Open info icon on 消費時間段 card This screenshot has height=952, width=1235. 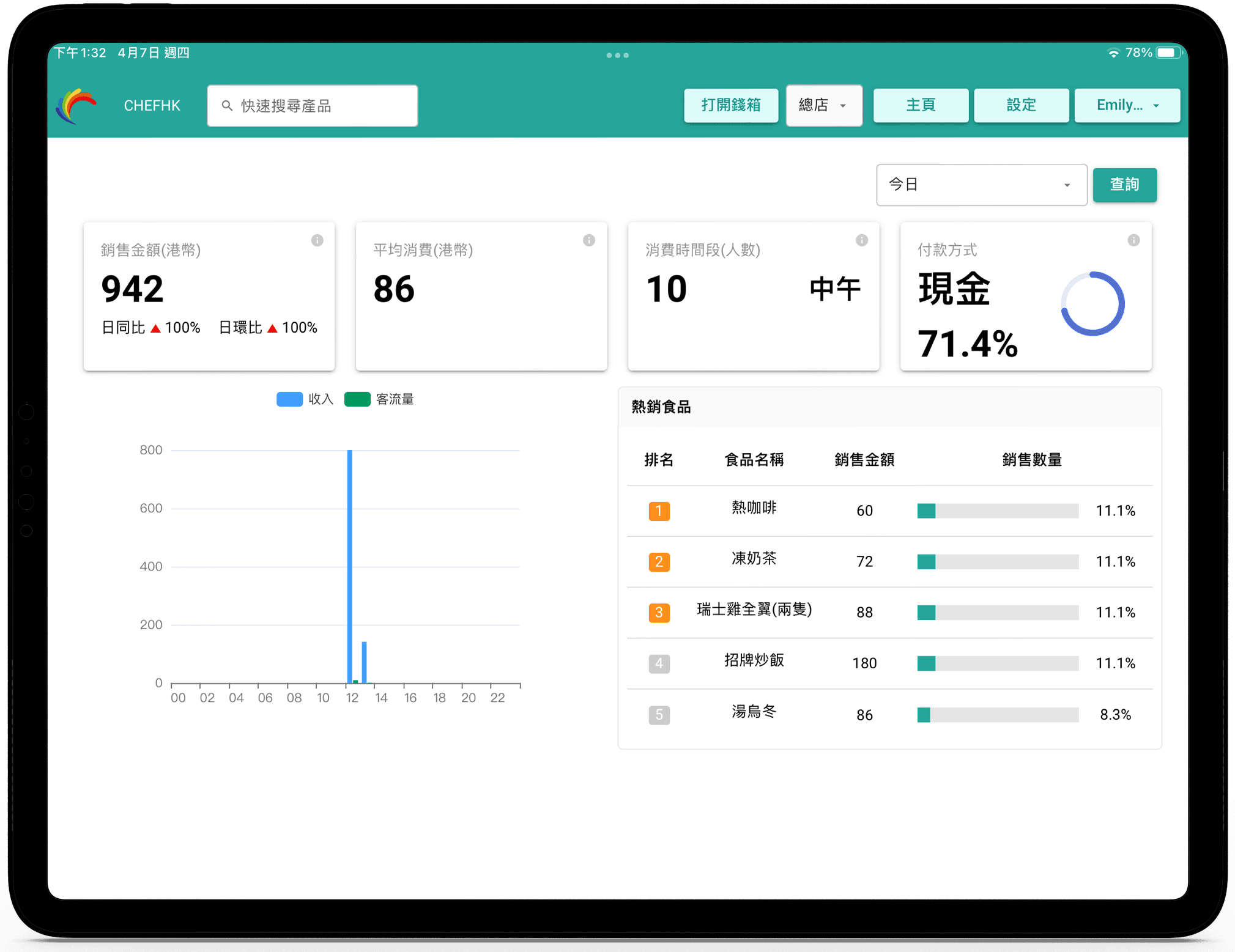coord(862,240)
